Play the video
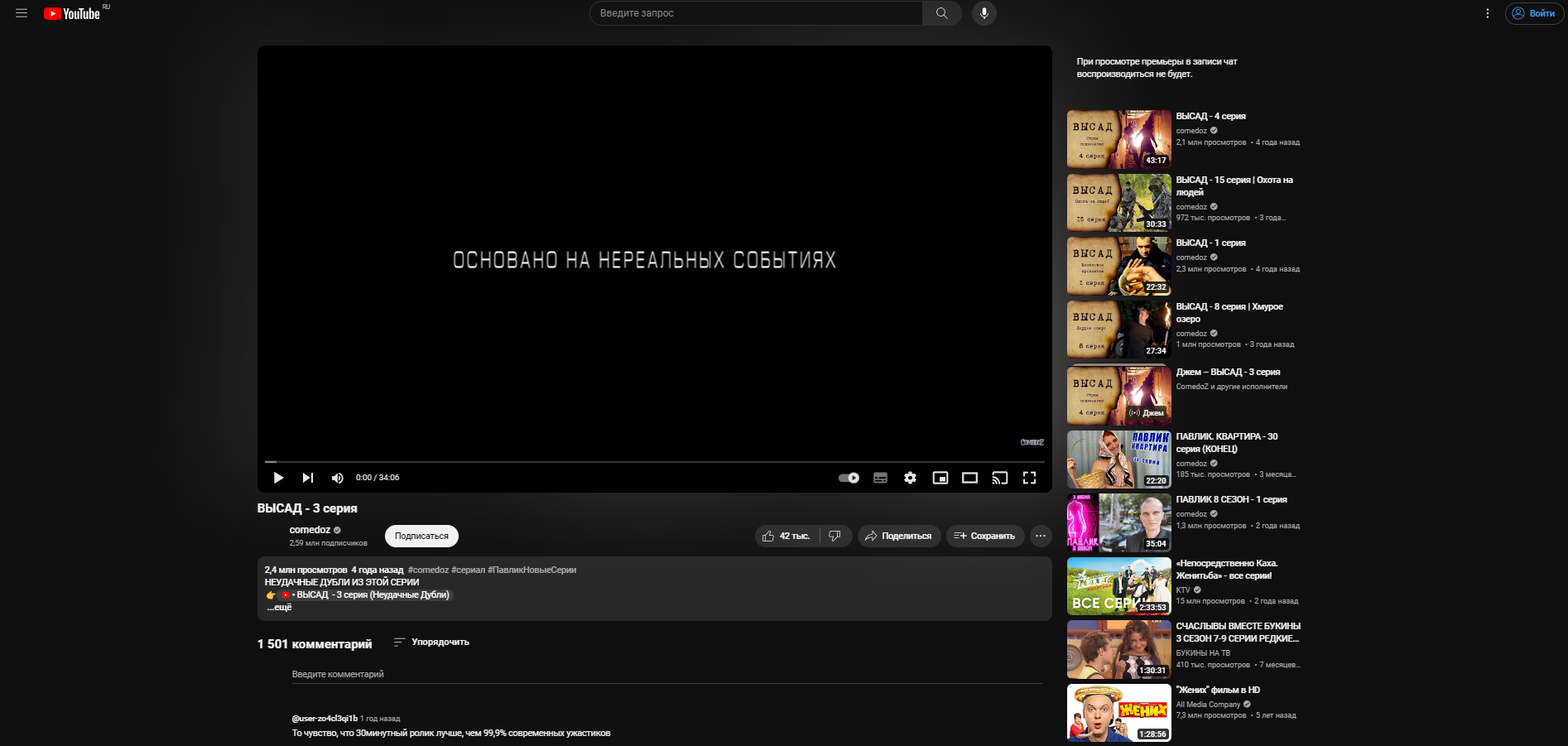The height and width of the screenshot is (746, 1568). coord(278,478)
